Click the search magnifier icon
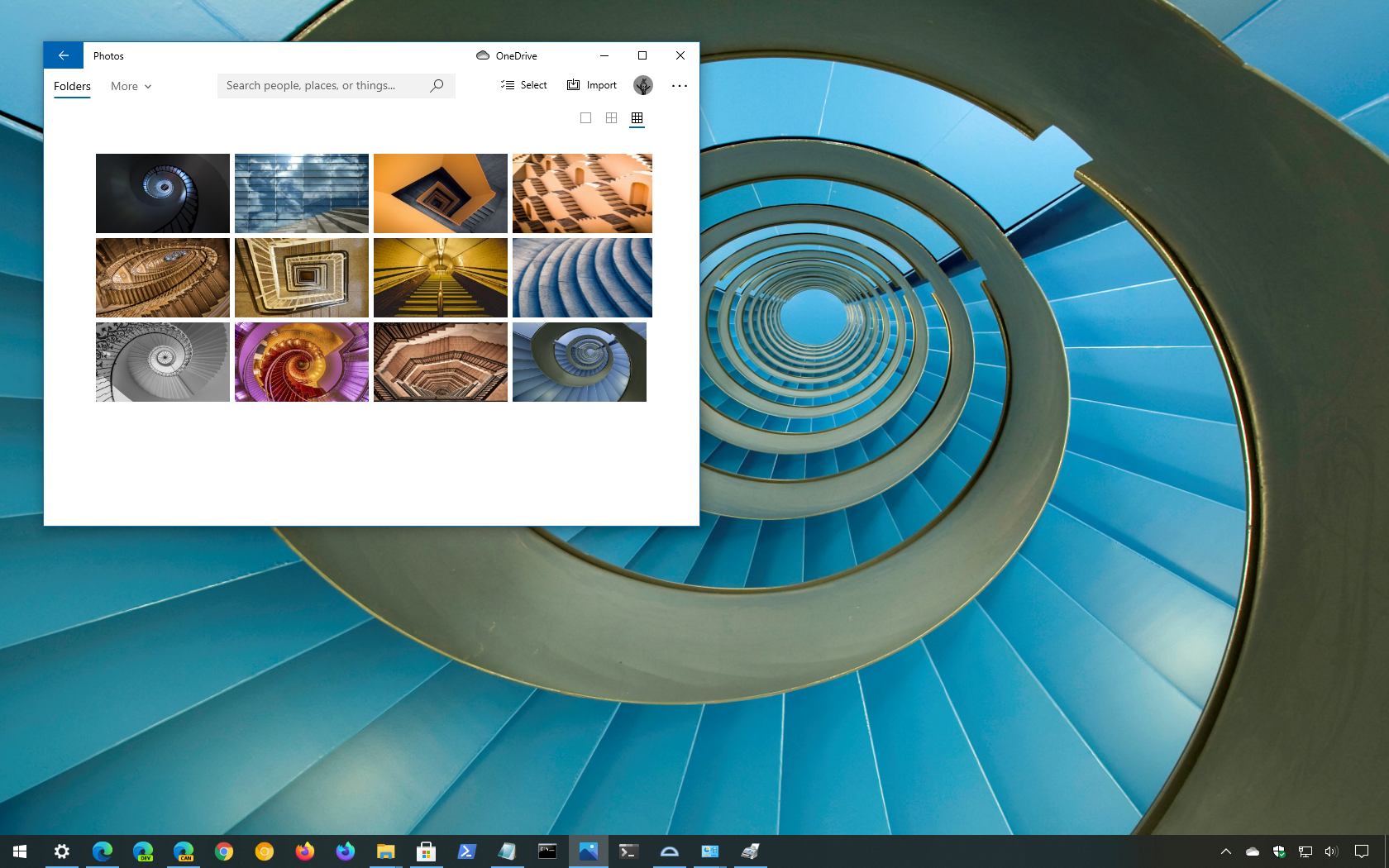This screenshot has width=1389, height=868. 437,85
